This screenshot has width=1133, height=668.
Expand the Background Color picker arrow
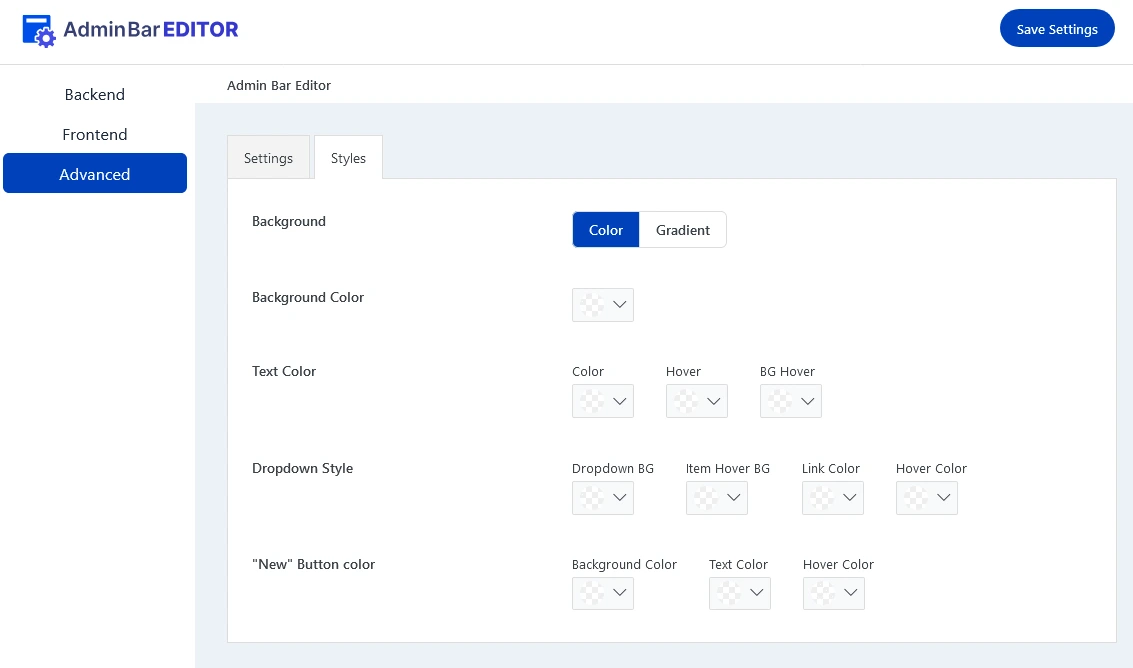[620, 304]
